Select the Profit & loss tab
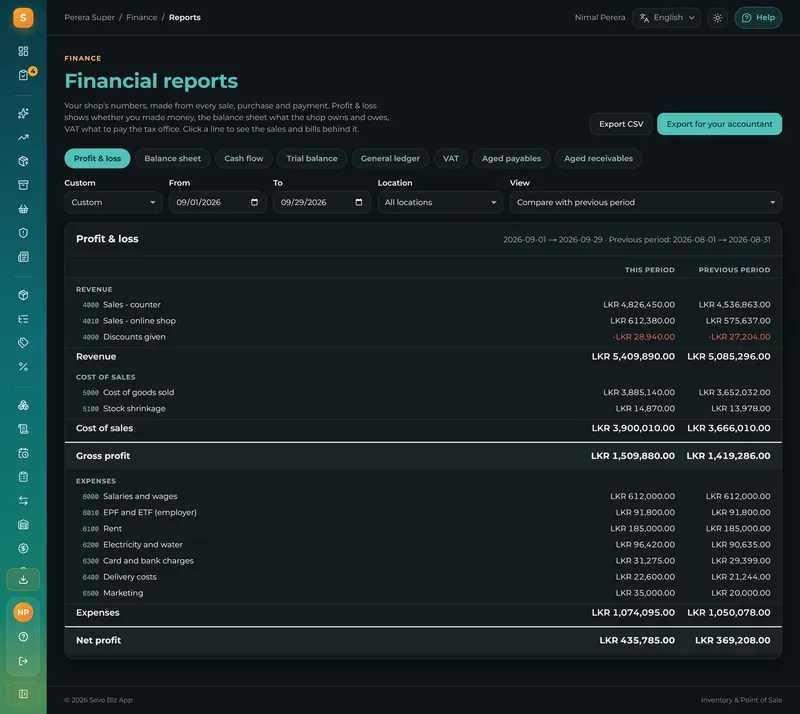Viewport: 800px width, 714px height. coord(97,159)
